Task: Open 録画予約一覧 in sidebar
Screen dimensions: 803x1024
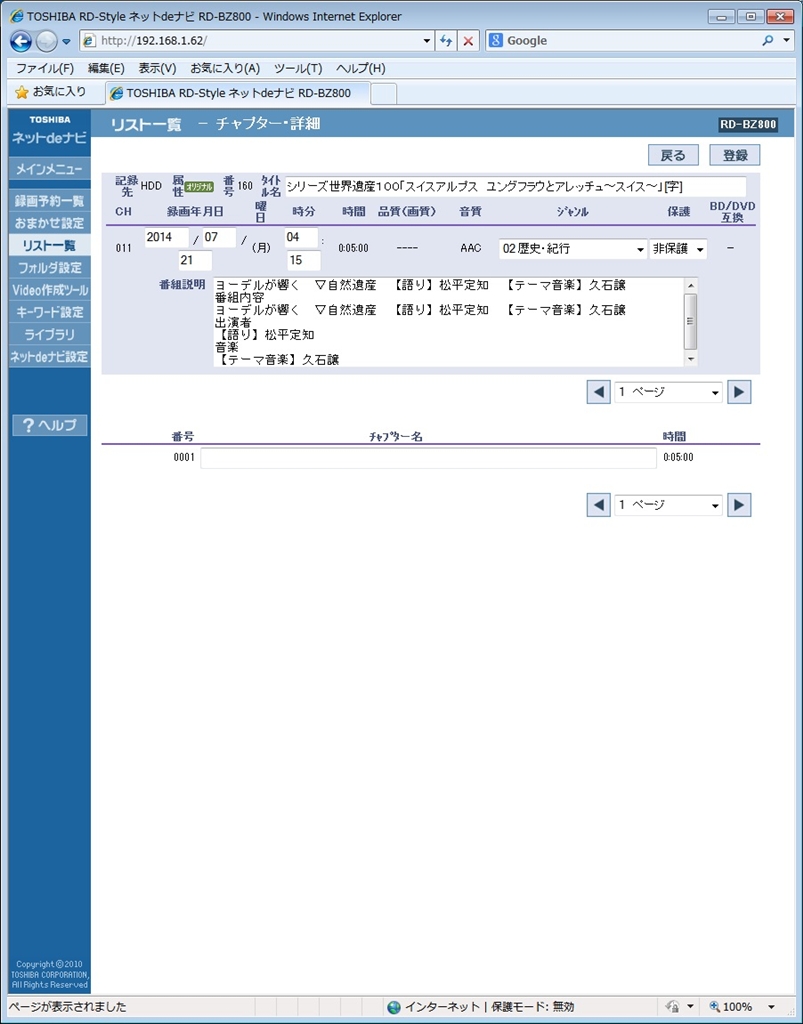Action: [50, 200]
